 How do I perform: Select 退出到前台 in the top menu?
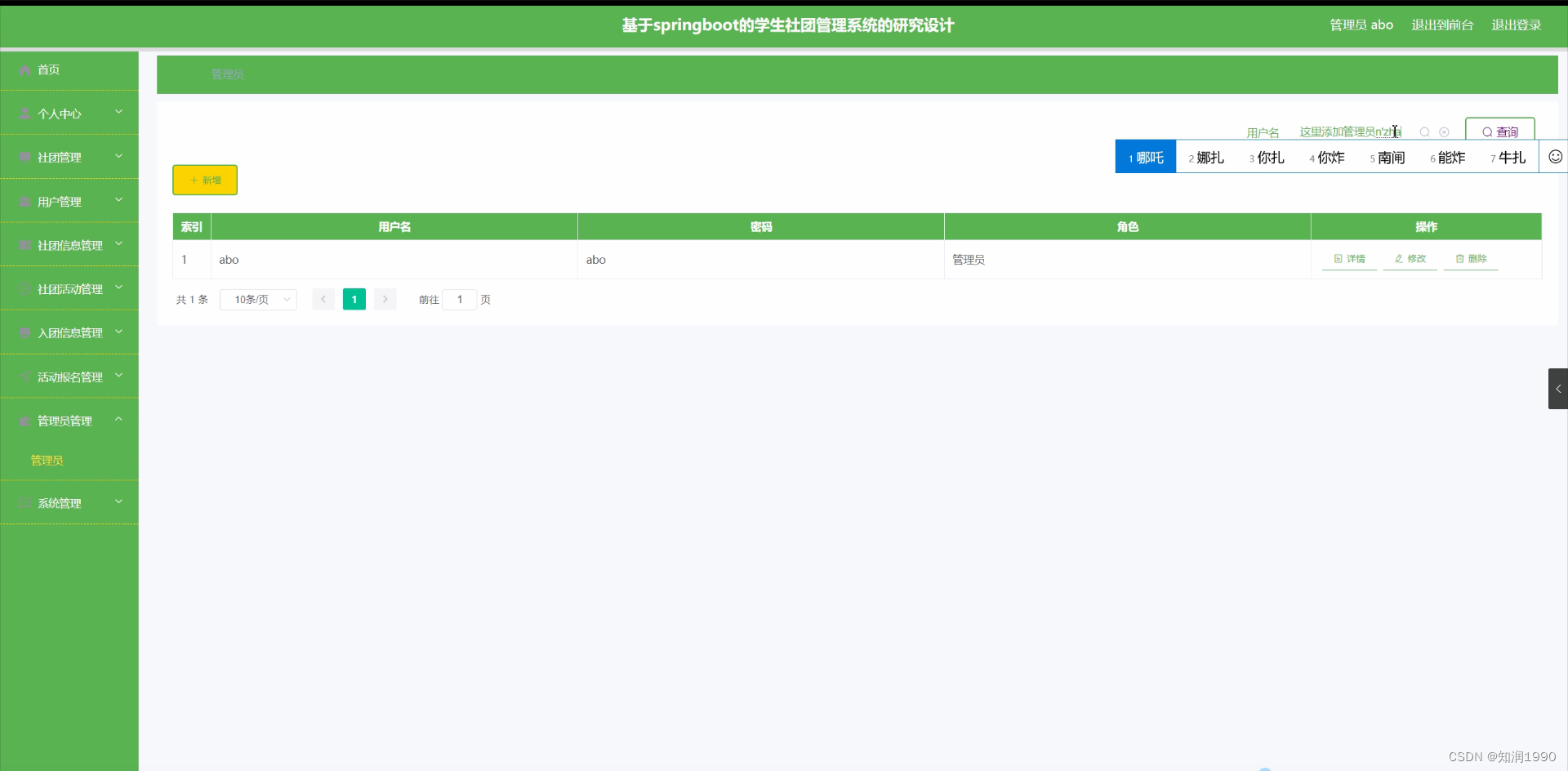[1441, 25]
